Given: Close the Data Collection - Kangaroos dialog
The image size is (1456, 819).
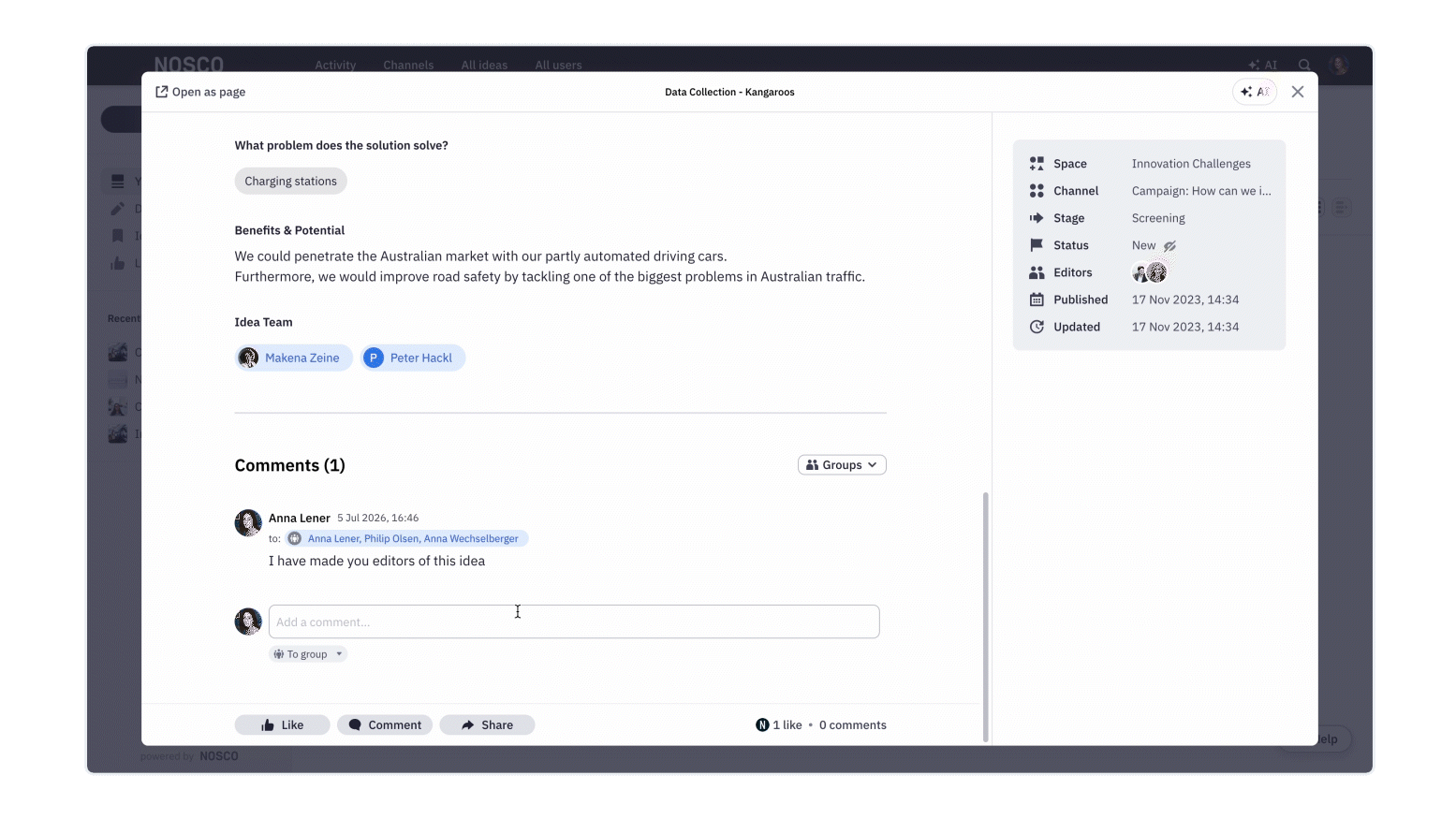Looking at the screenshot, I should (1298, 92).
